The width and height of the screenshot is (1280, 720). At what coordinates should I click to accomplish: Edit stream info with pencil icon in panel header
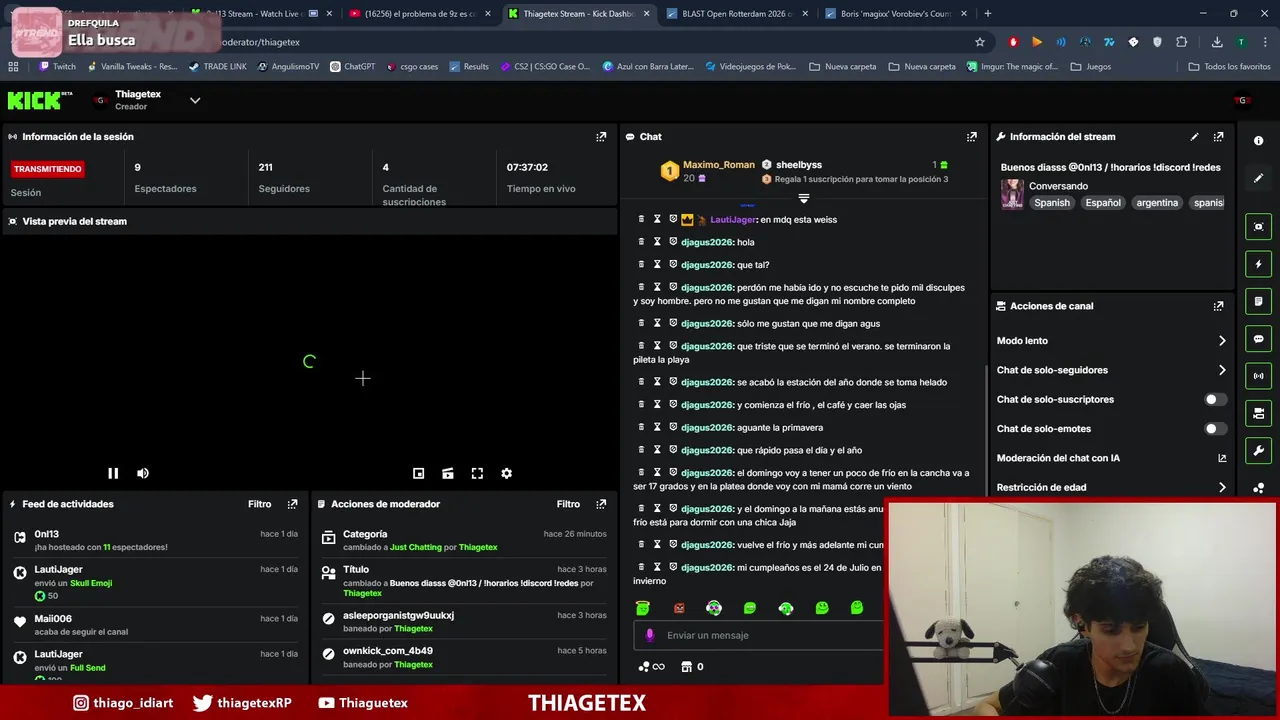1194,137
